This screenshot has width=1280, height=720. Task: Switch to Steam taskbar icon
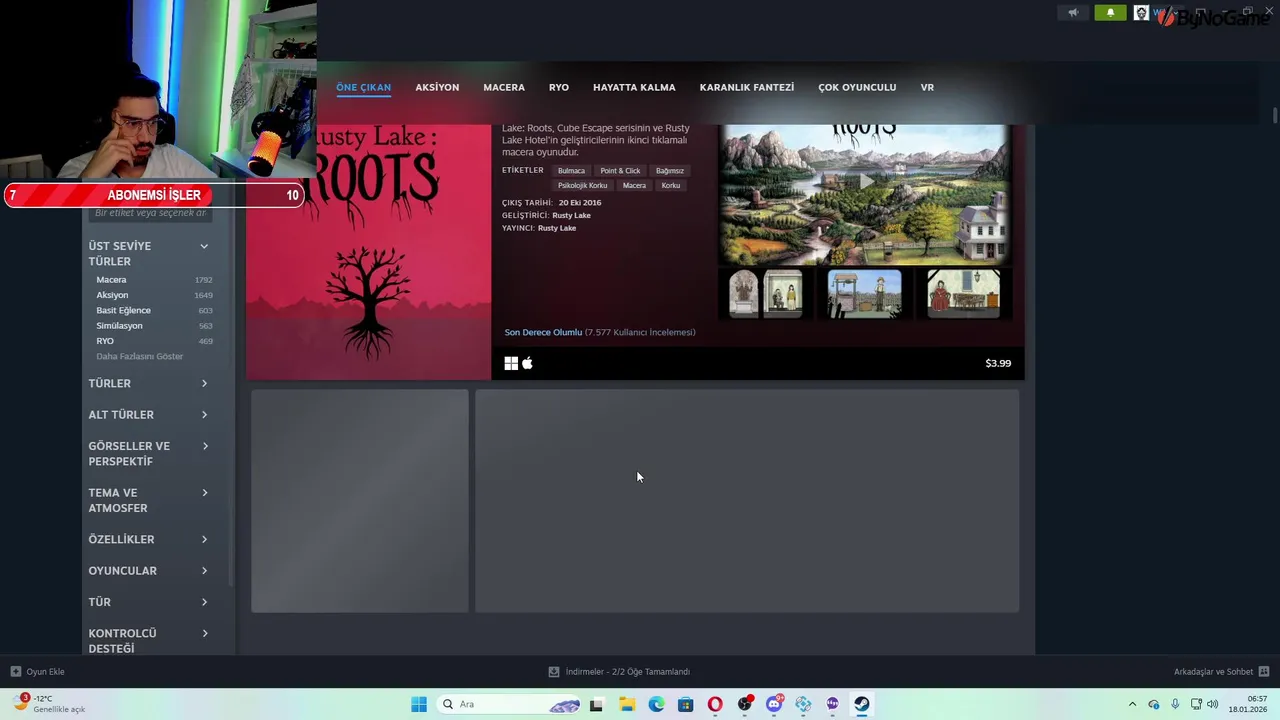pos(862,704)
